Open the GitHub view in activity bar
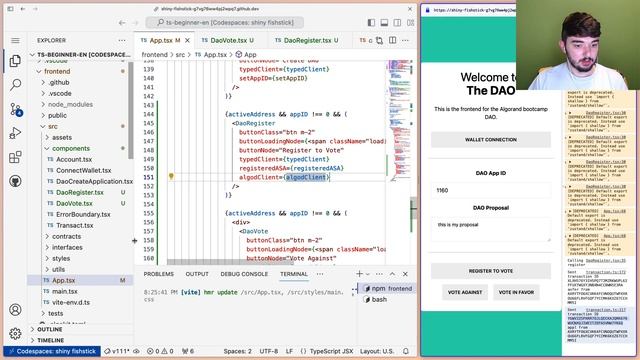The width and height of the screenshot is (640, 360). (15, 181)
